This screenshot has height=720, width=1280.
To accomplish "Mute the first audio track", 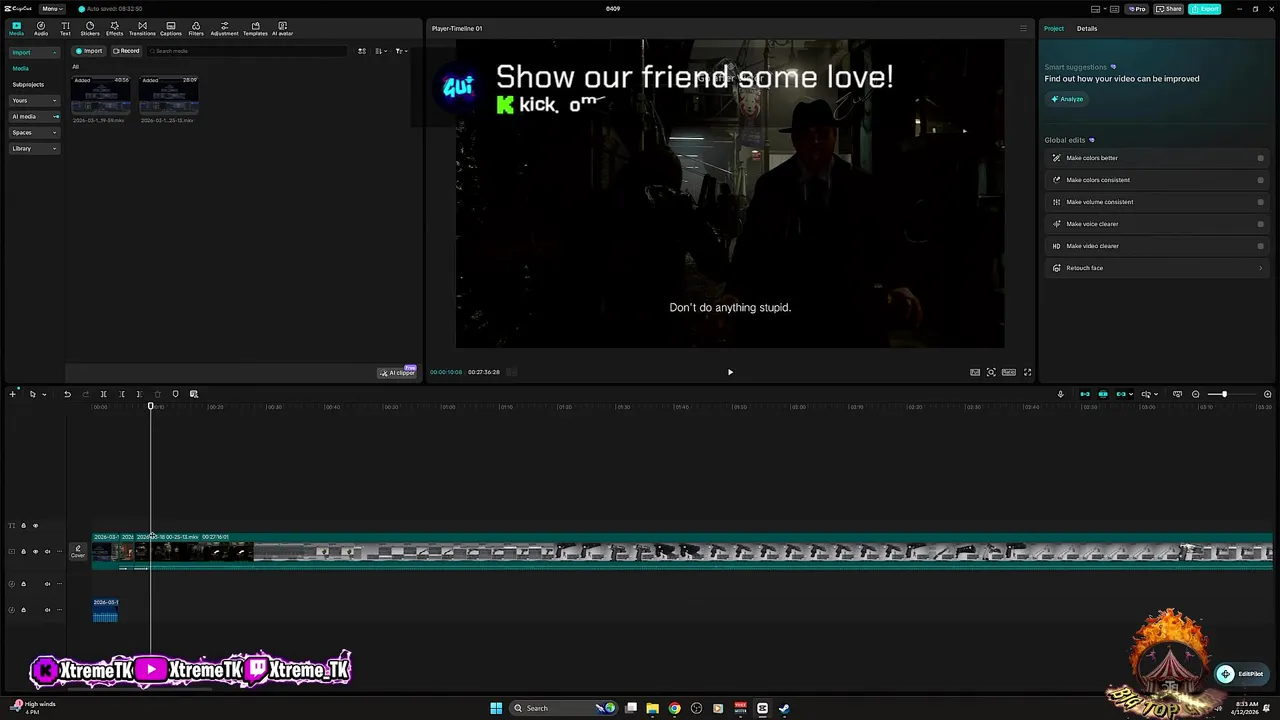I will [x=47, y=583].
